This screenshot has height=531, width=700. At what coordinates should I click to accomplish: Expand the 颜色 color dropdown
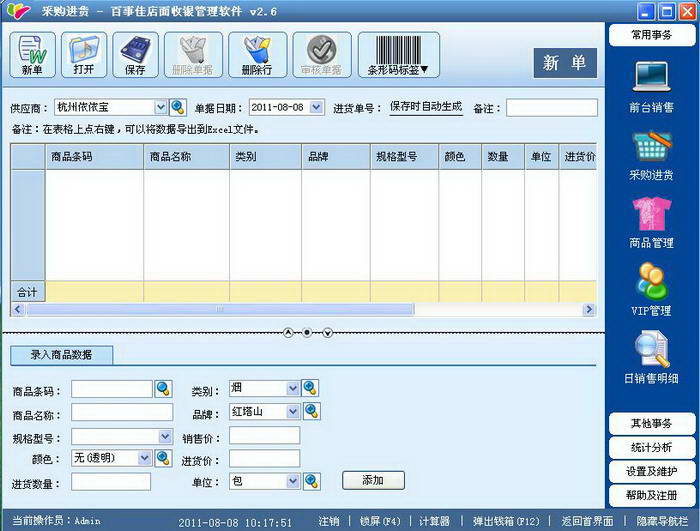pos(144,458)
